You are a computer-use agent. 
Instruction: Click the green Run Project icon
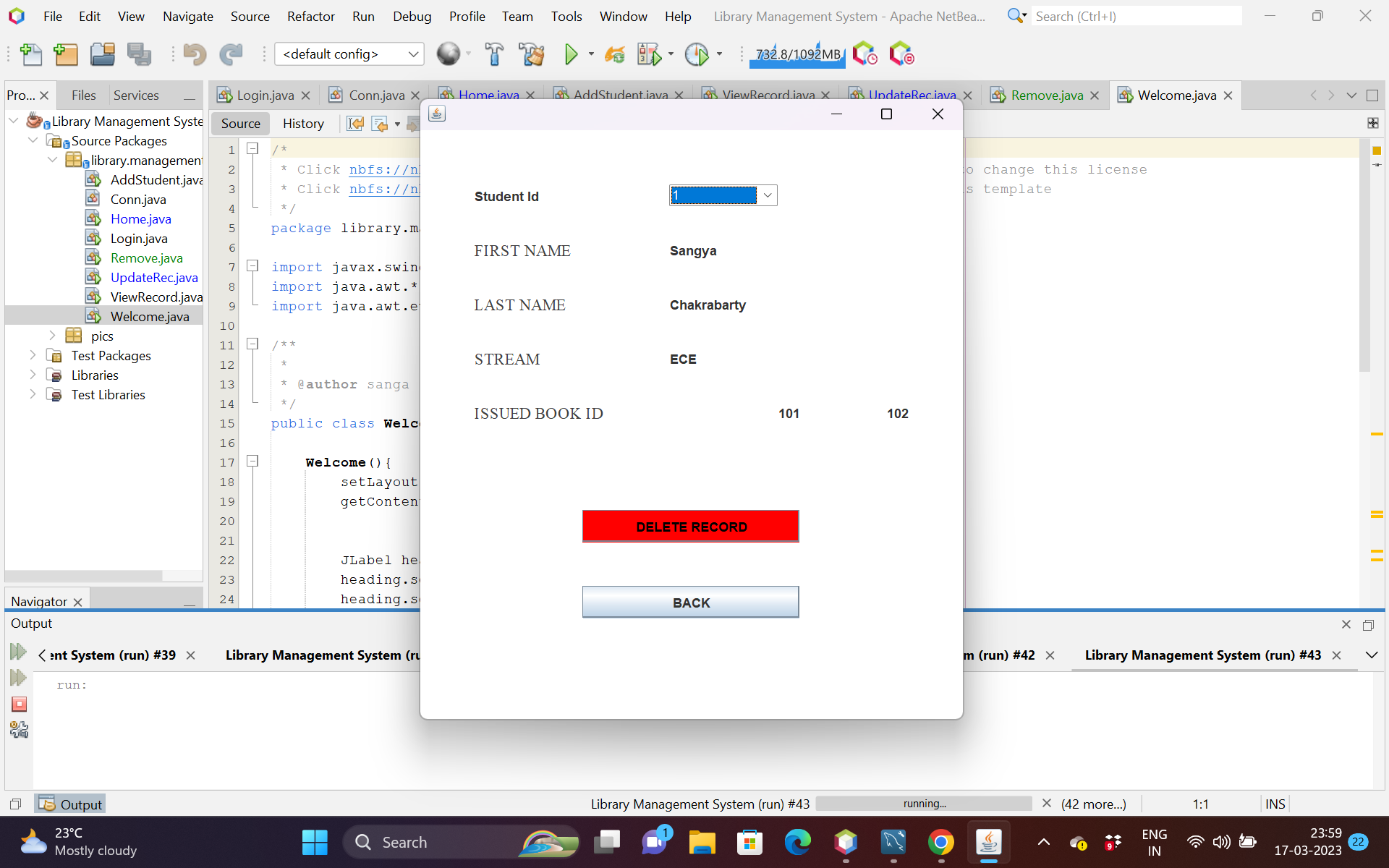571,54
